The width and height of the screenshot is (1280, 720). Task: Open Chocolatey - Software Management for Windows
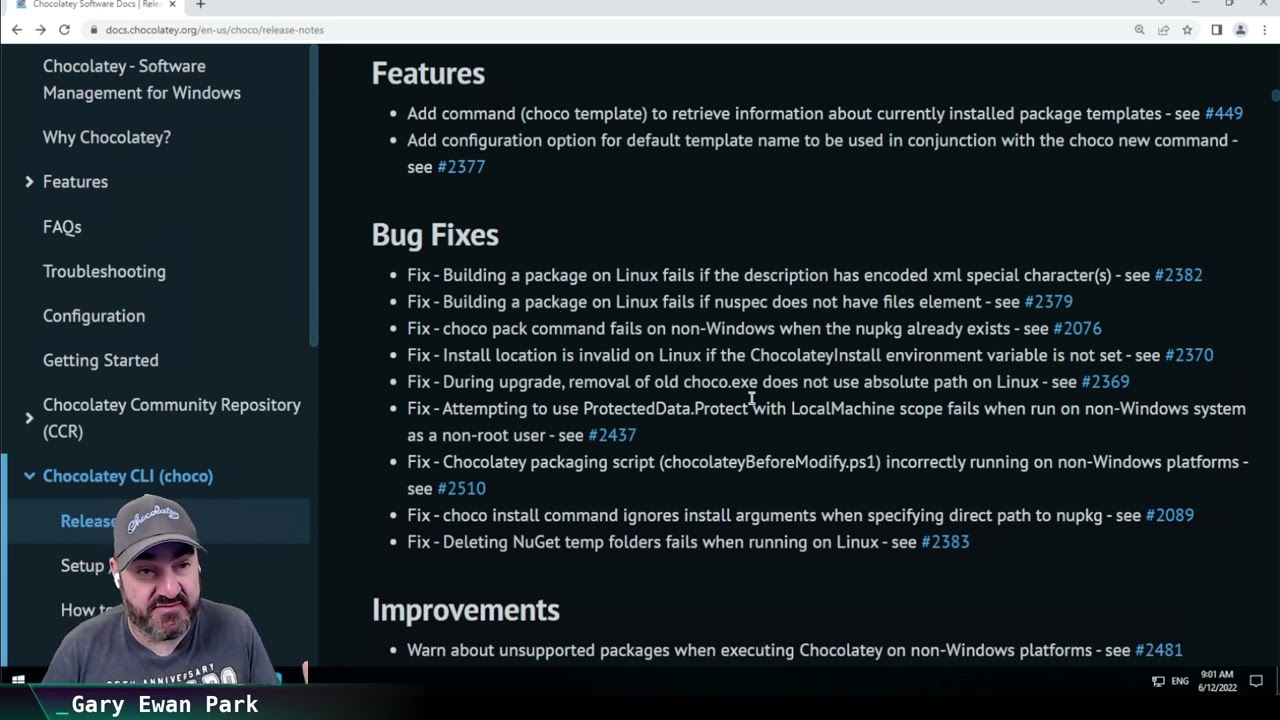(x=142, y=79)
